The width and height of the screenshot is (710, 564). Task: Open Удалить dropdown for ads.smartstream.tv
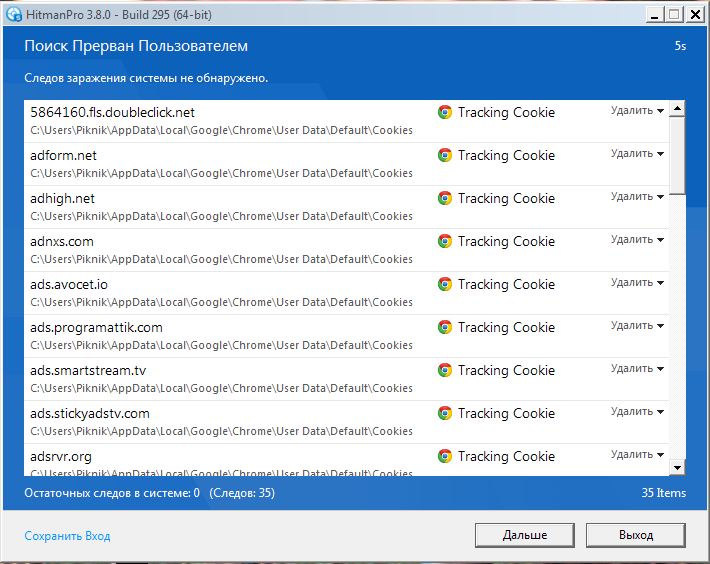click(x=637, y=368)
